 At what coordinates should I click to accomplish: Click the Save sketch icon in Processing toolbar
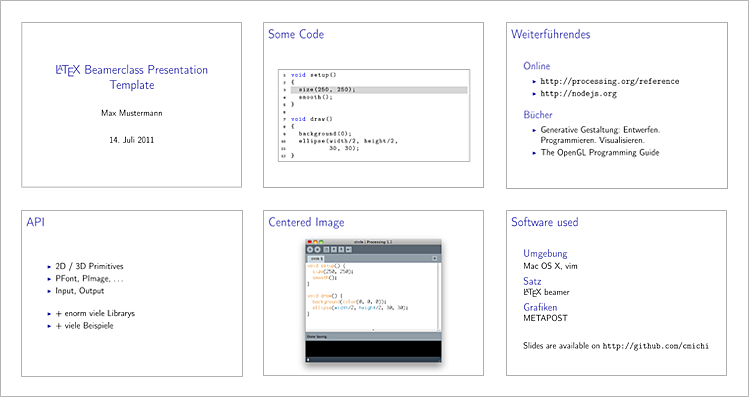[x=341, y=249]
